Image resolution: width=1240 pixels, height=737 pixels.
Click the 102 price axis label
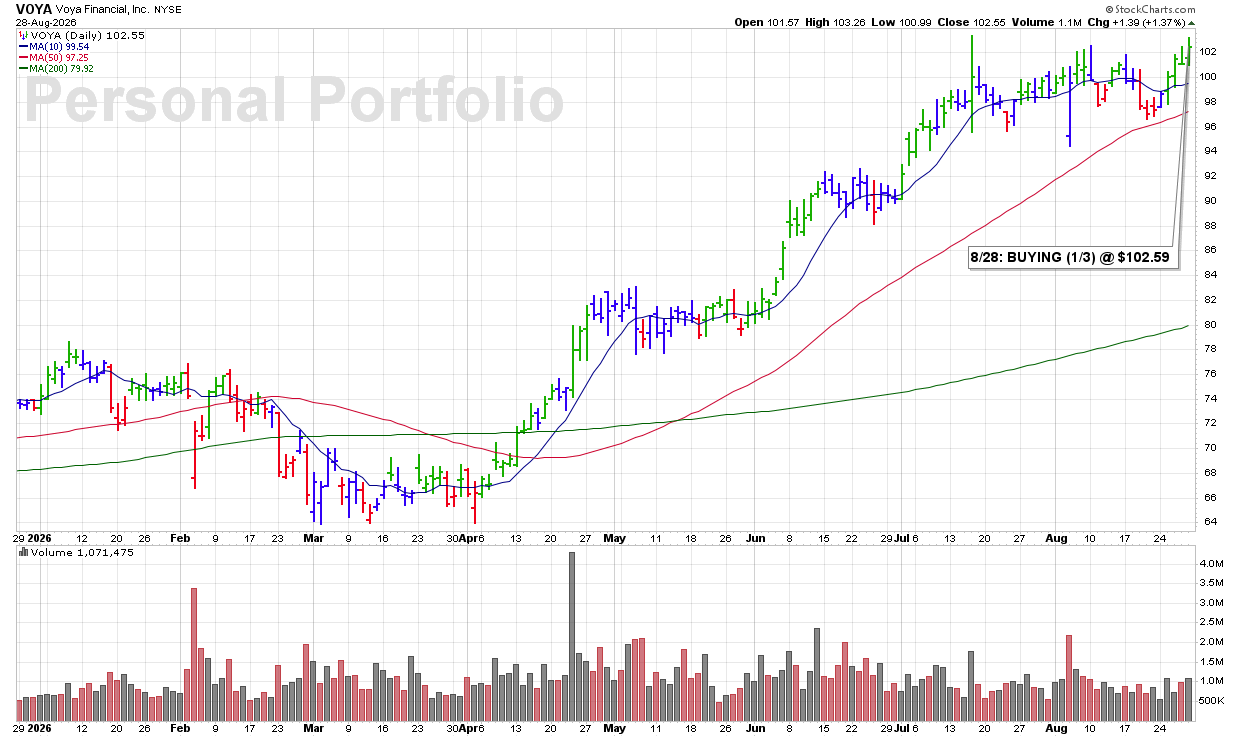click(x=1209, y=52)
